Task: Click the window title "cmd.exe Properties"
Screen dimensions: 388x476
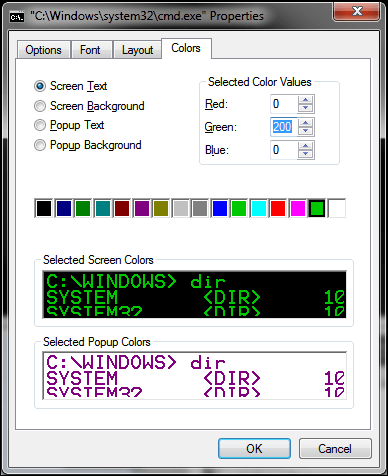Action: (x=147, y=16)
